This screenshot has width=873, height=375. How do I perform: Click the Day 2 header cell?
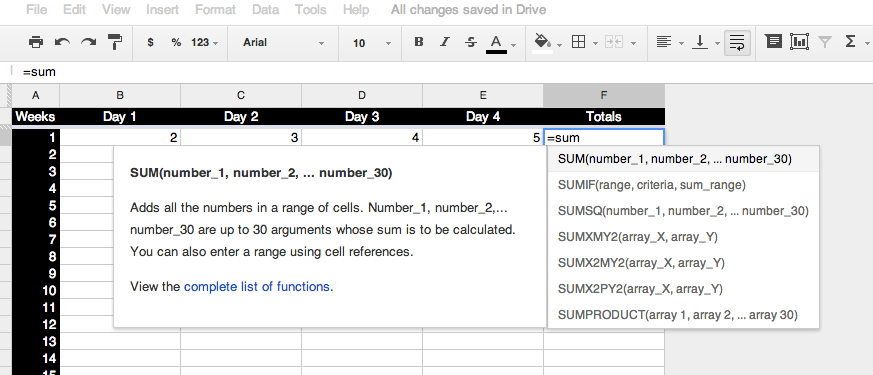tap(241, 117)
